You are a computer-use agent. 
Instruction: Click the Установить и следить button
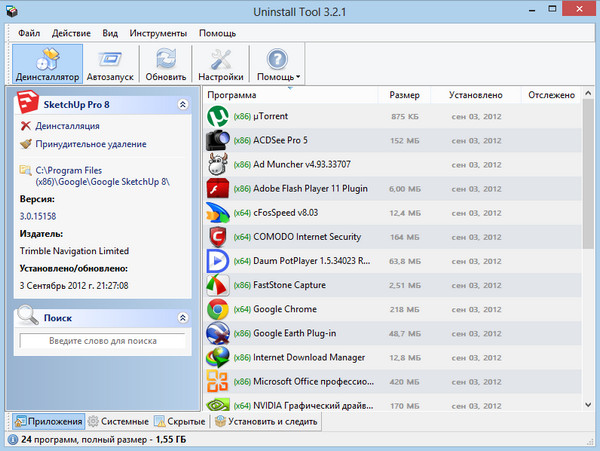(266, 422)
